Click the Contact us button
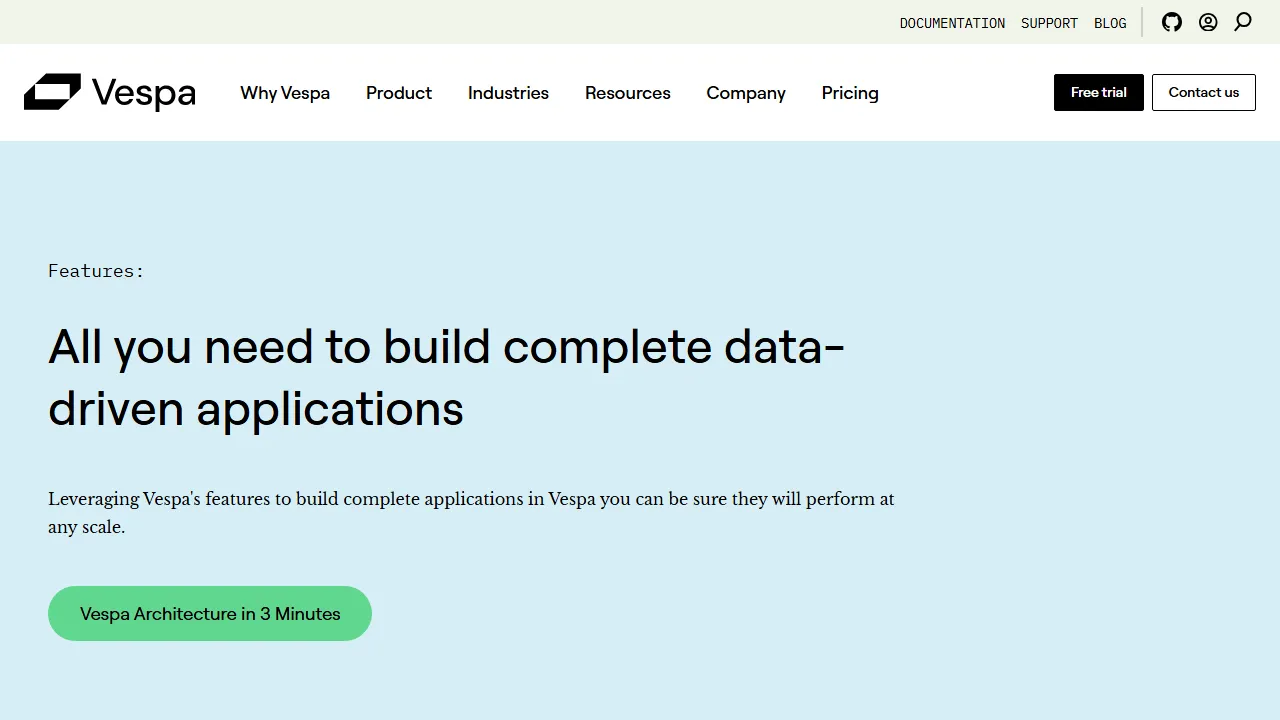The width and height of the screenshot is (1280, 720). 1204,92
